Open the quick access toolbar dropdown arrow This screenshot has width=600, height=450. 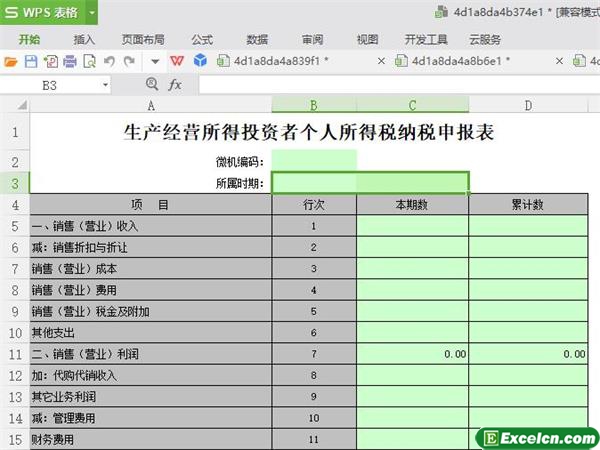(x=155, y=61)
